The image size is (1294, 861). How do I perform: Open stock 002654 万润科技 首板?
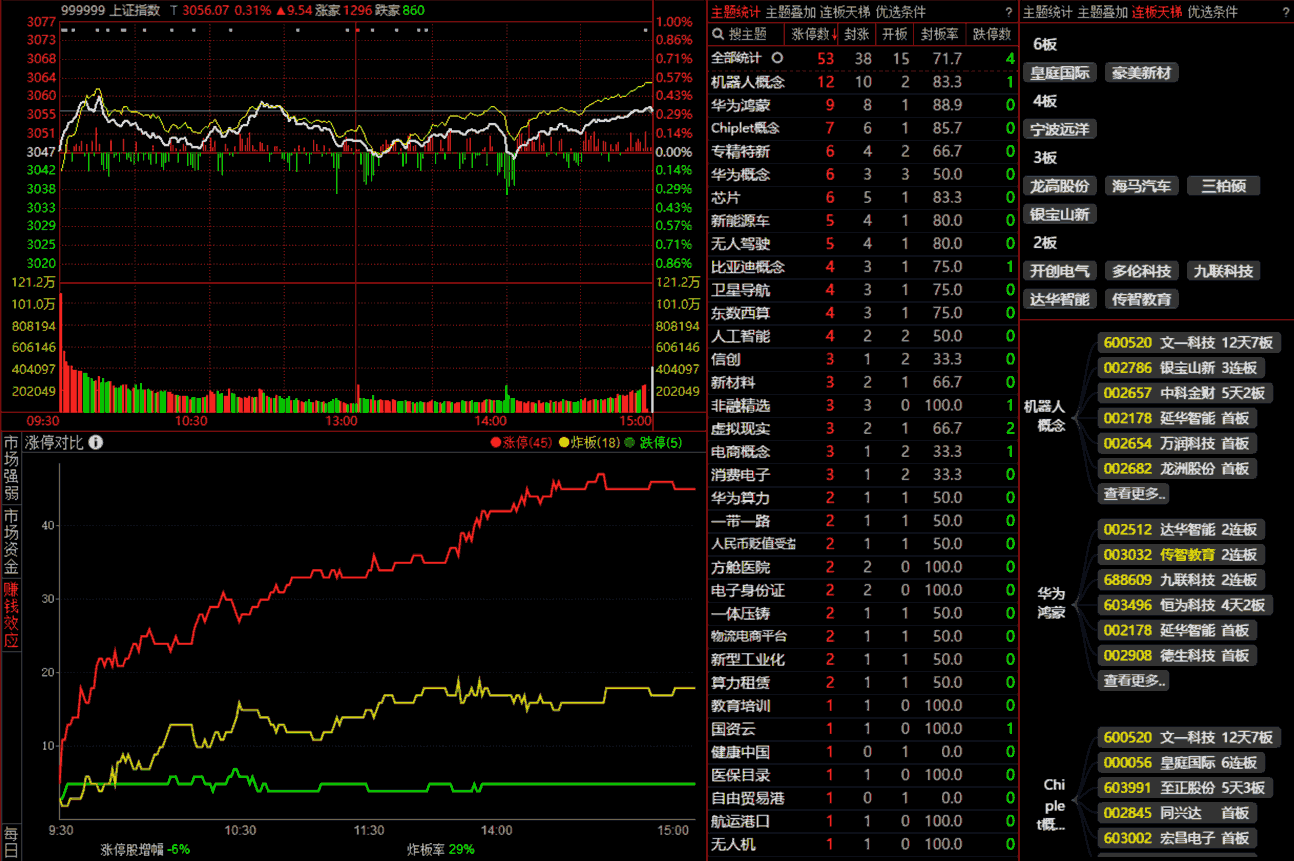1177,443
